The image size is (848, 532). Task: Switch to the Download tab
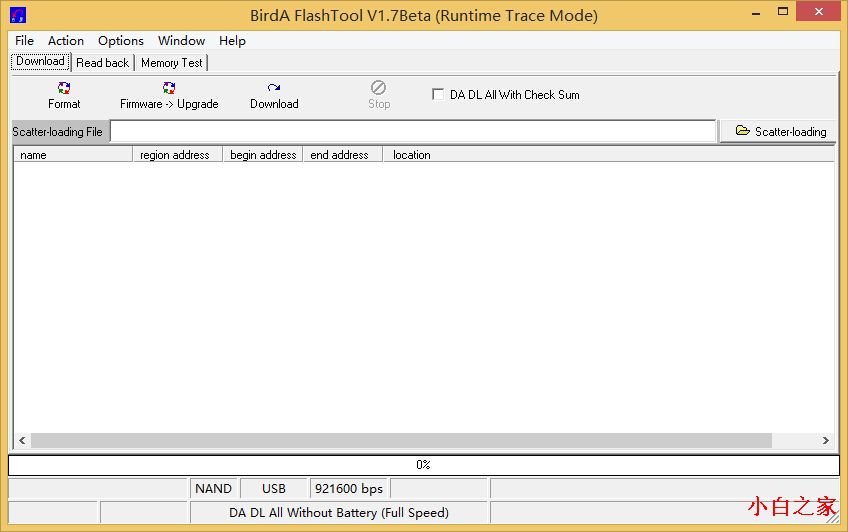[x=41, y=62]
